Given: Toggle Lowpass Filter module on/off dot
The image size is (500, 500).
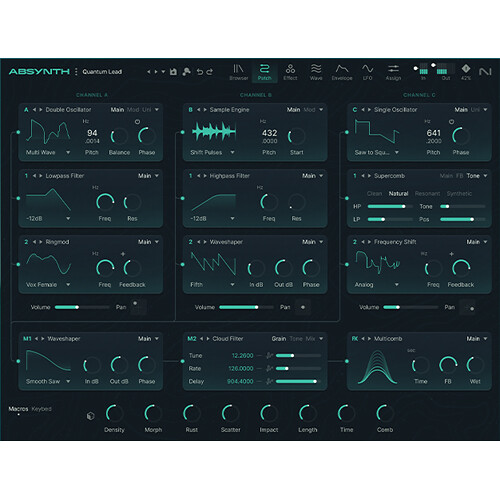Looking at the screenshot, I should point(18,198).
